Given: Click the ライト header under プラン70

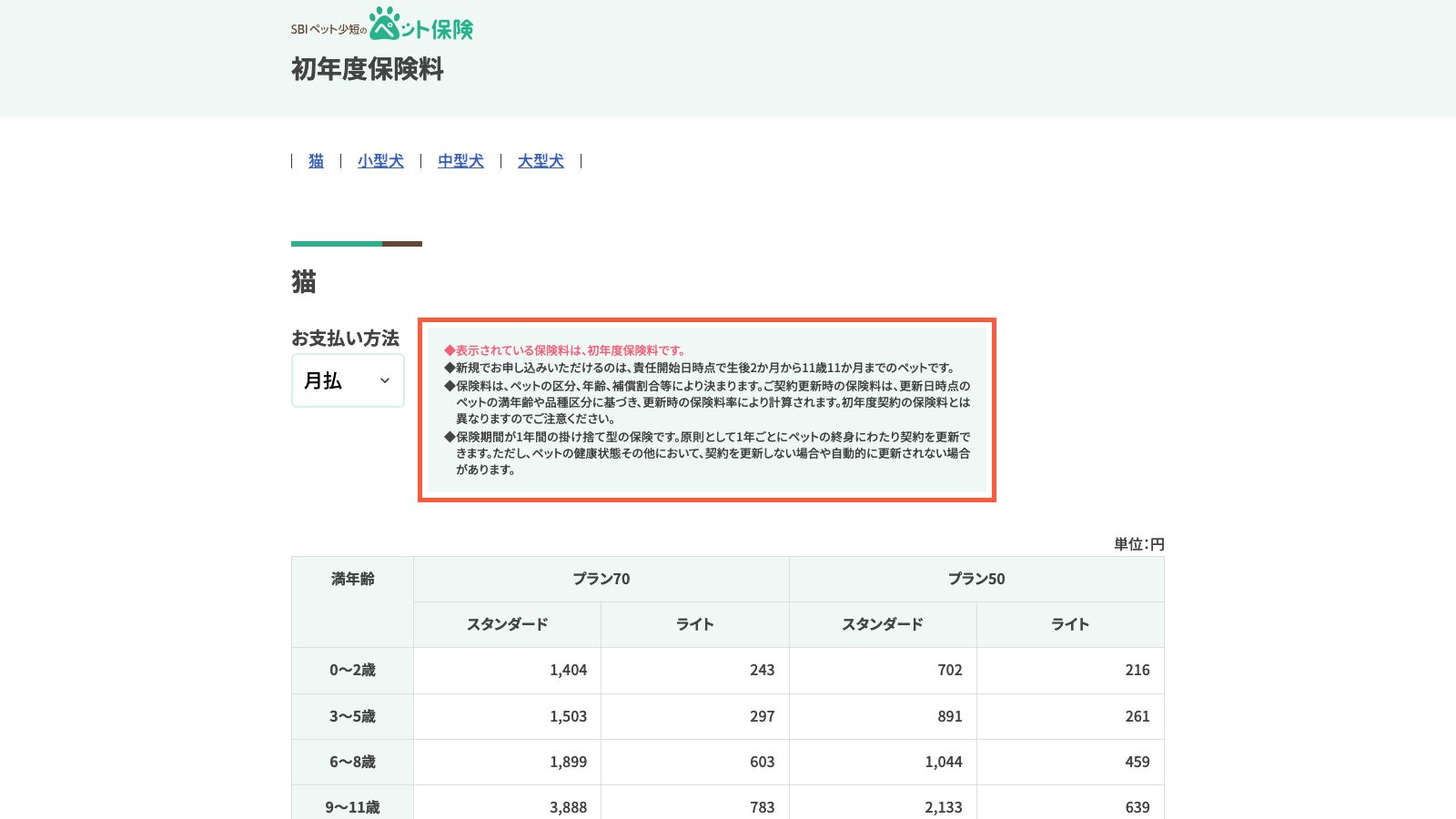Looking at the screenshot, I should [695, 624].
